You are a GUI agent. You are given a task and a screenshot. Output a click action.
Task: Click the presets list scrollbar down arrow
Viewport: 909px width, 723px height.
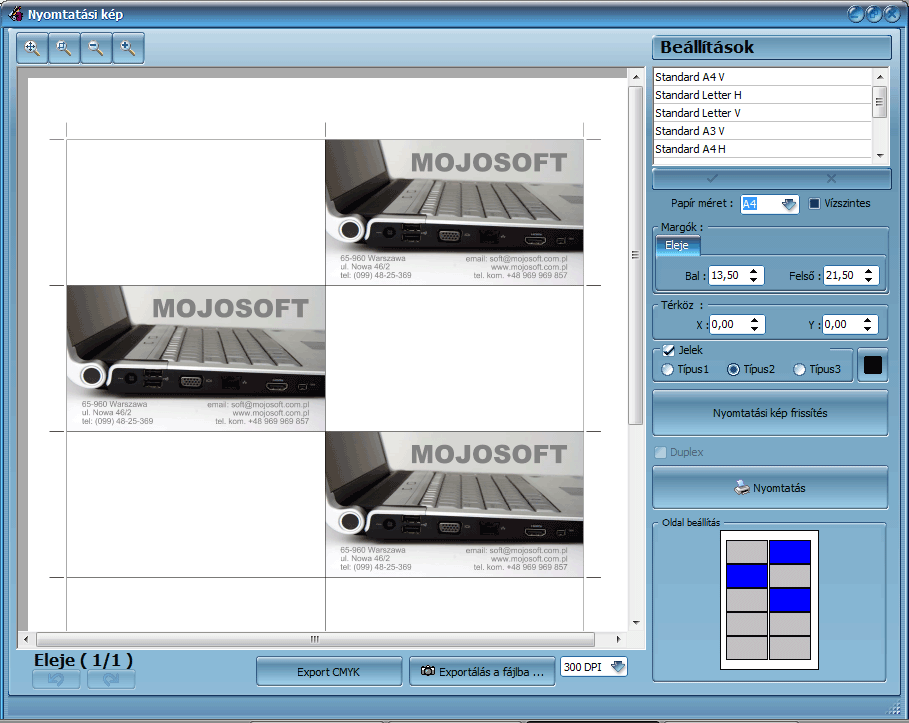click(880, 155)
